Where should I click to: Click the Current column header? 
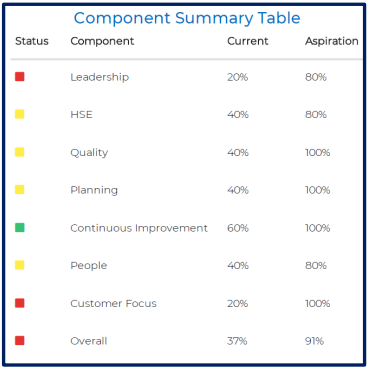tap(247, 41)
